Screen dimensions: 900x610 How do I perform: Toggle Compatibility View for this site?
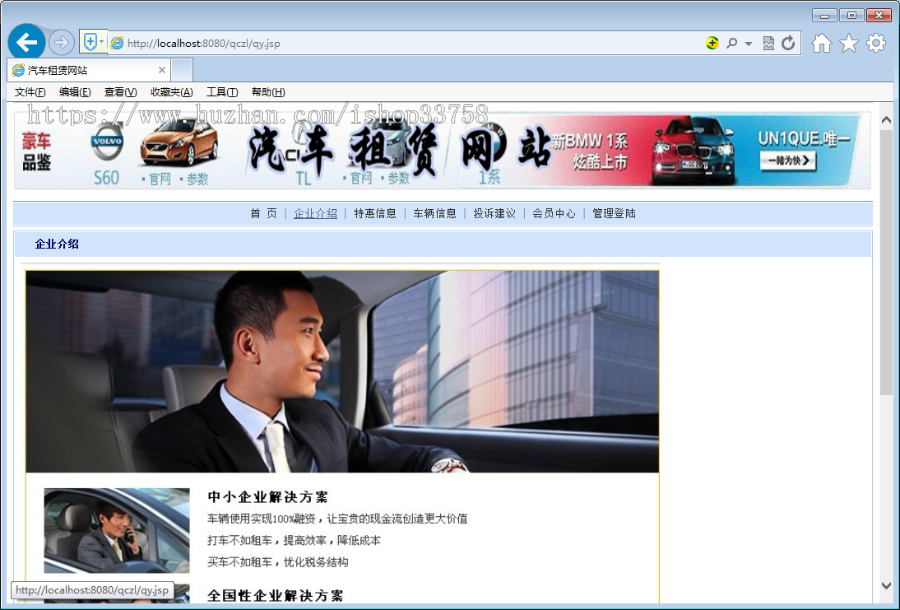pos(768,43)
